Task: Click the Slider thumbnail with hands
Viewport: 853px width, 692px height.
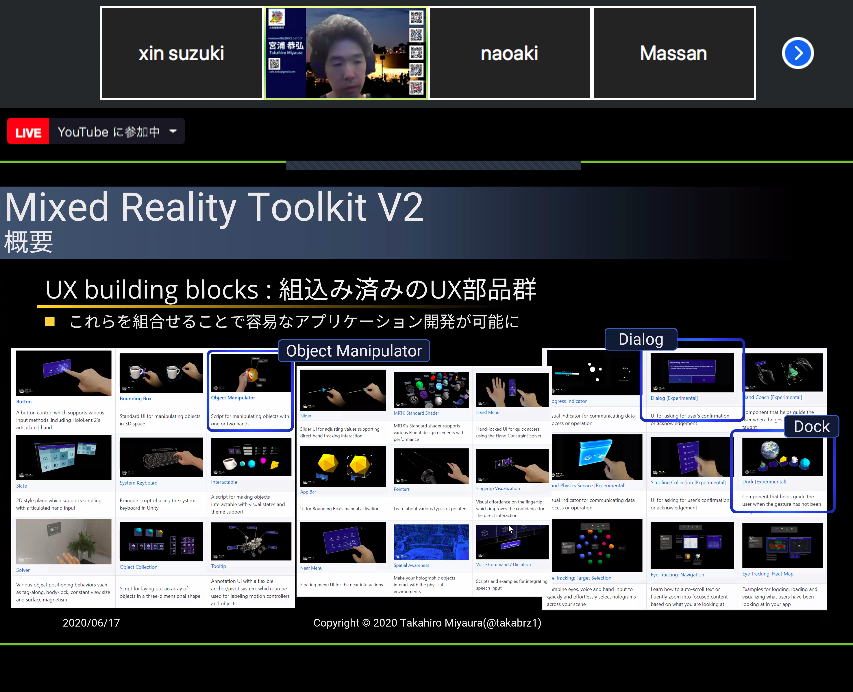Action: pyautogui.click(x=343, y=391)
